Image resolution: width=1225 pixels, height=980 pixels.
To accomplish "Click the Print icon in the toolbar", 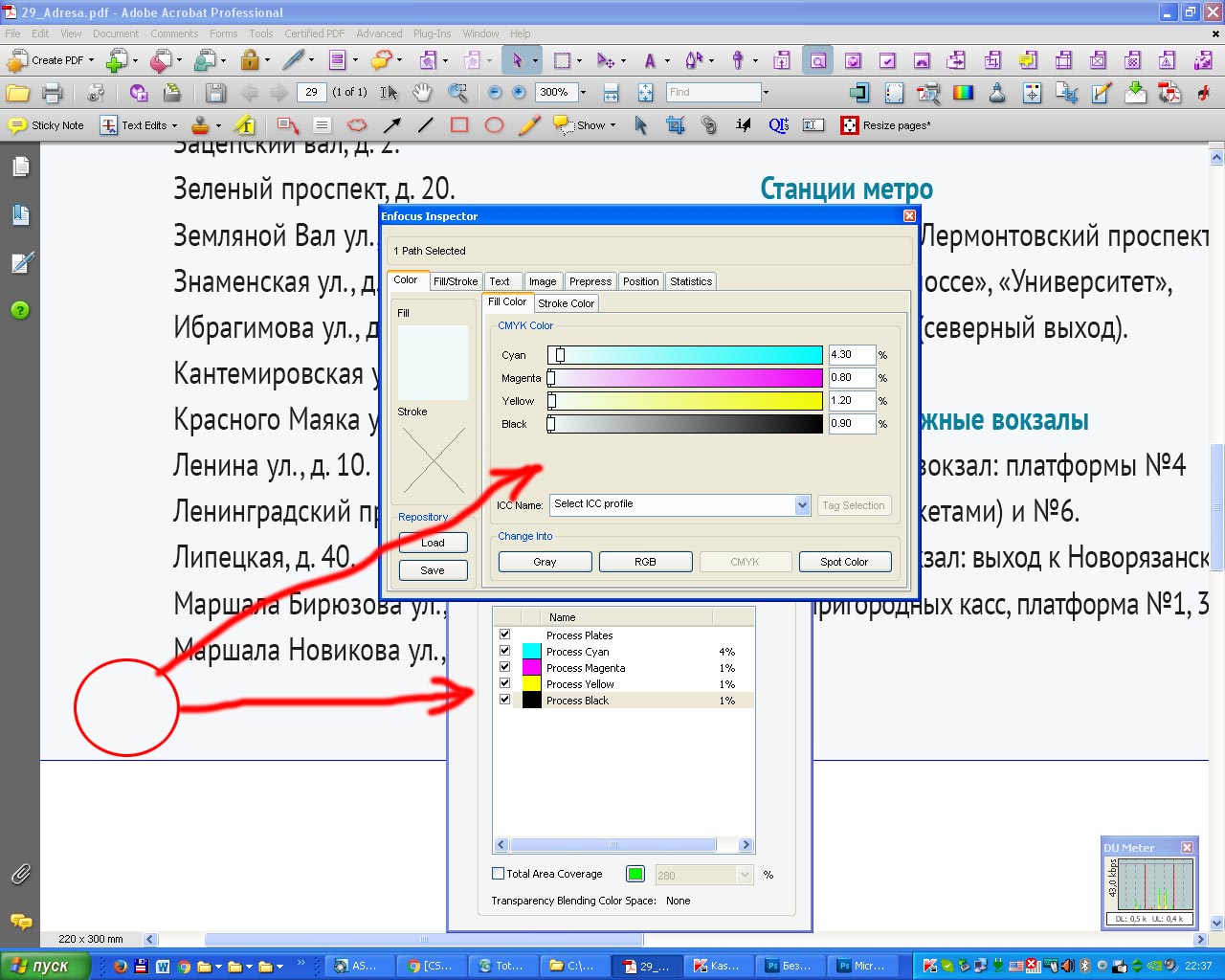I will pos(53,93).
